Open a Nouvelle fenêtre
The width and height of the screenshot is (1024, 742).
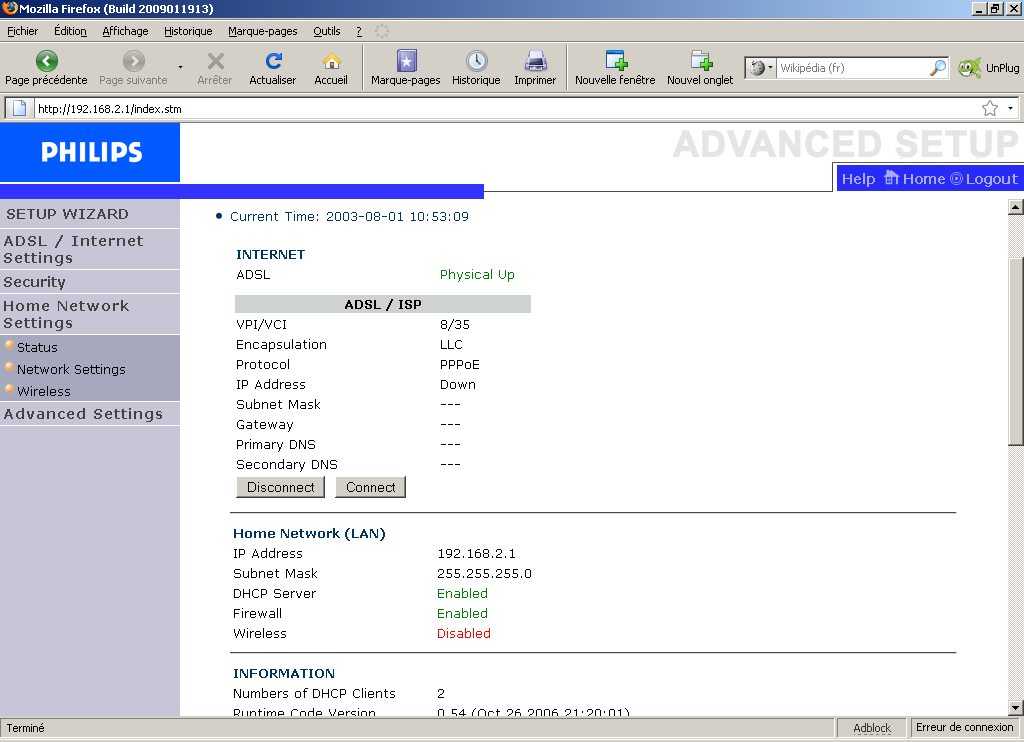click(615, 61)
